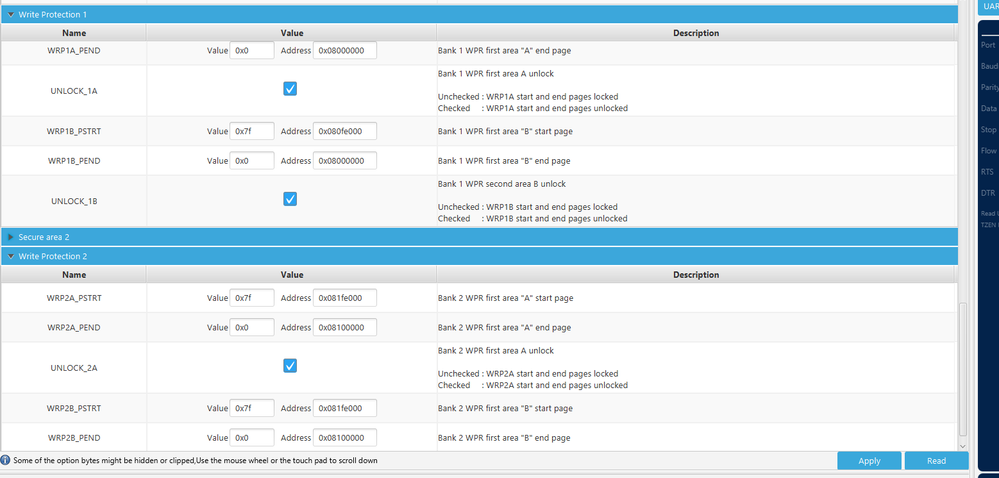Click 'Bank 1 WPR first area "B" start page' description

click(505, 131)
